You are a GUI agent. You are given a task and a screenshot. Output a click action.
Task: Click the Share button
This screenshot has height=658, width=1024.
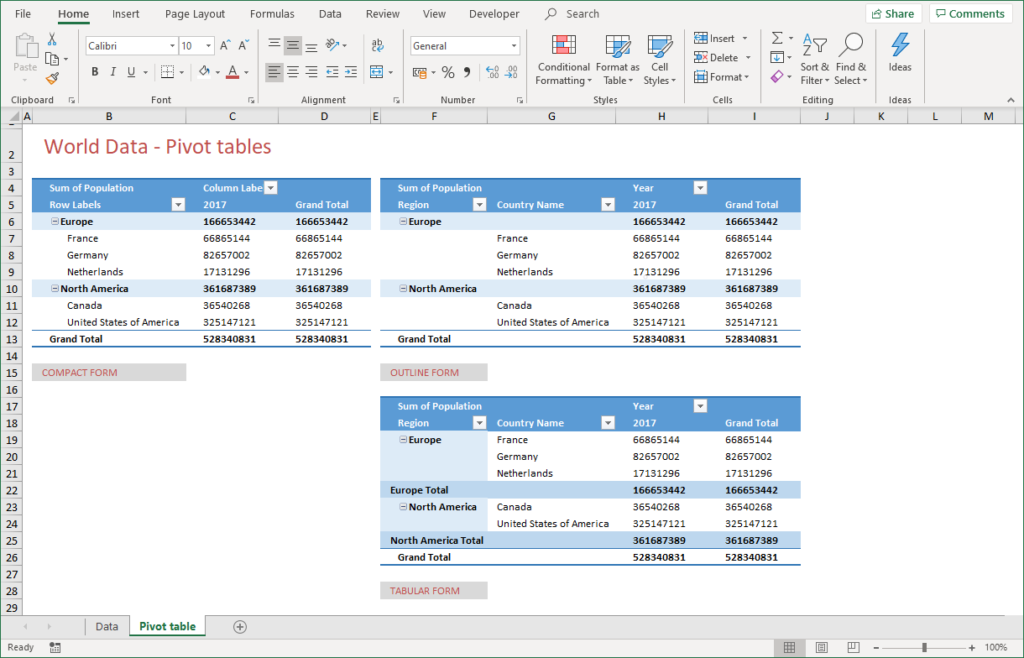click(x=893, y=13)
